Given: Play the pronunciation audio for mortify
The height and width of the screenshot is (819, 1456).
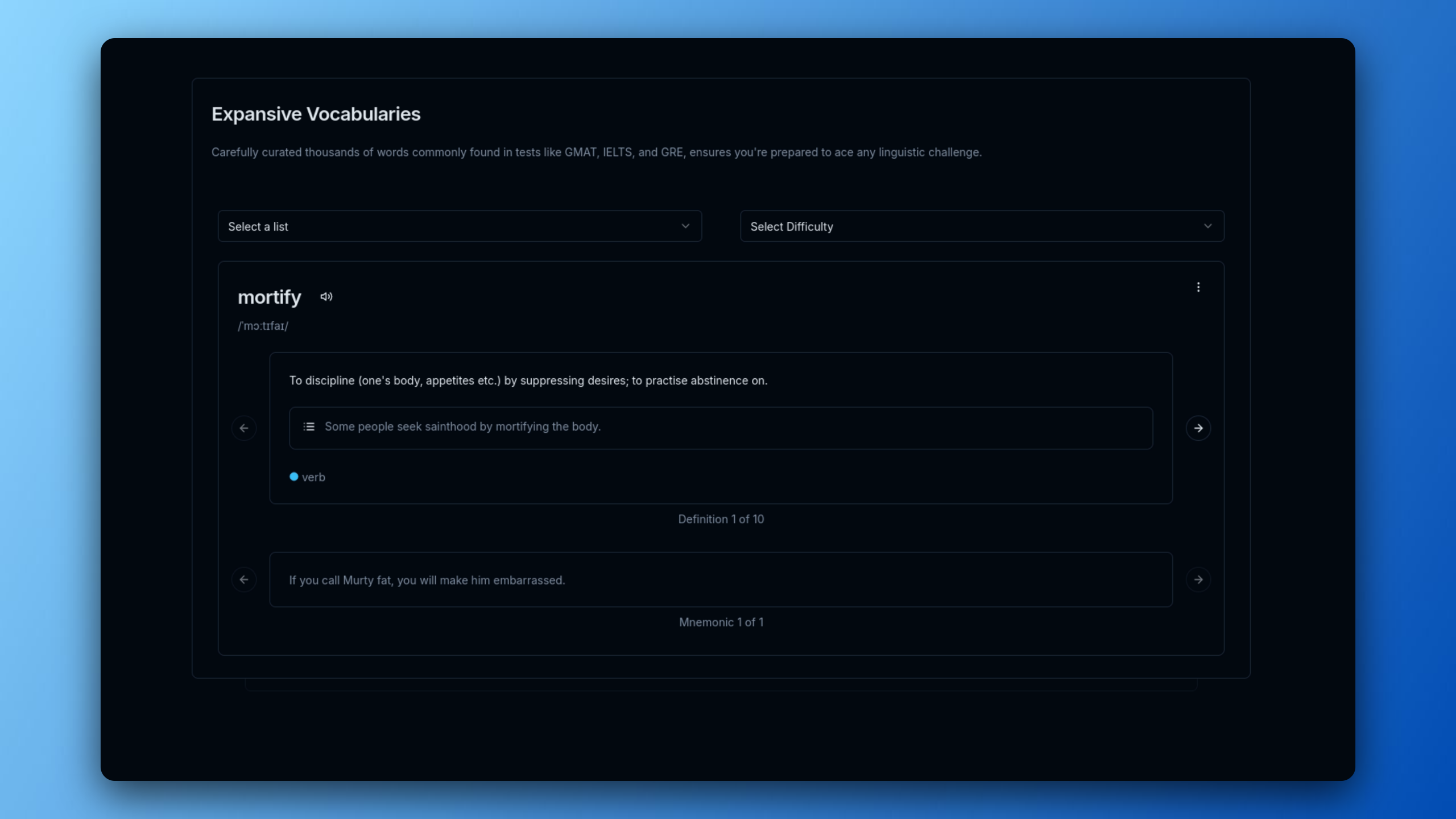Looking at the screenshot, I should [x=326, y=297].
